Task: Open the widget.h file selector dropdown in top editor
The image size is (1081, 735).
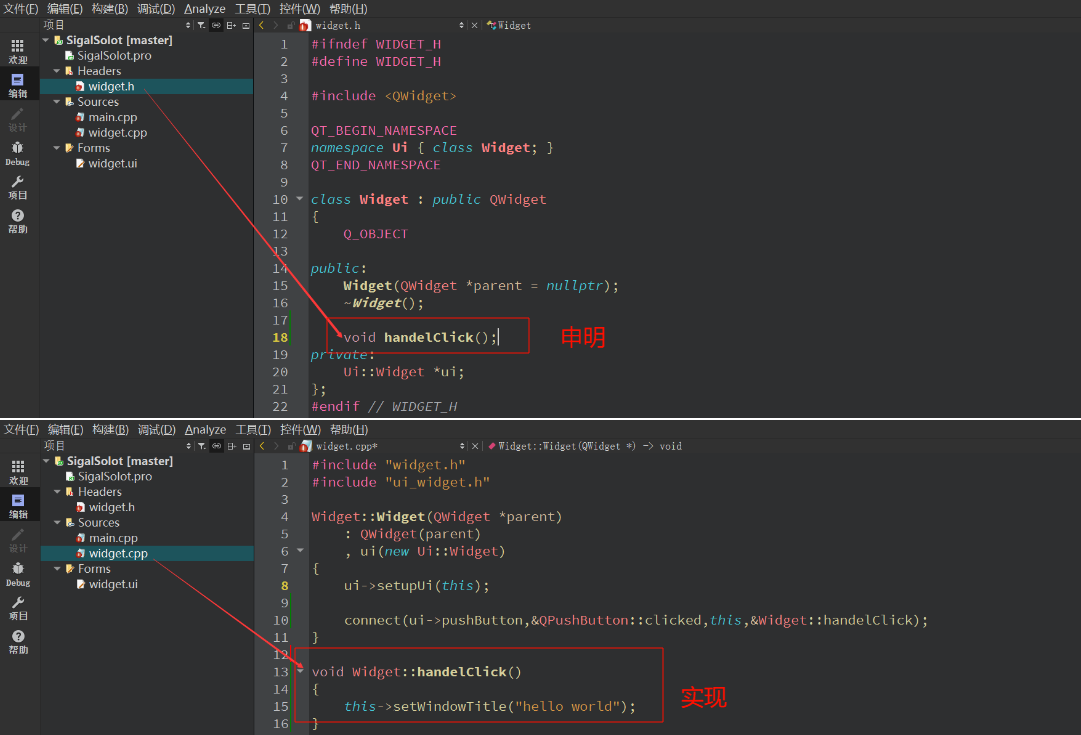Action: pos(461,25)
